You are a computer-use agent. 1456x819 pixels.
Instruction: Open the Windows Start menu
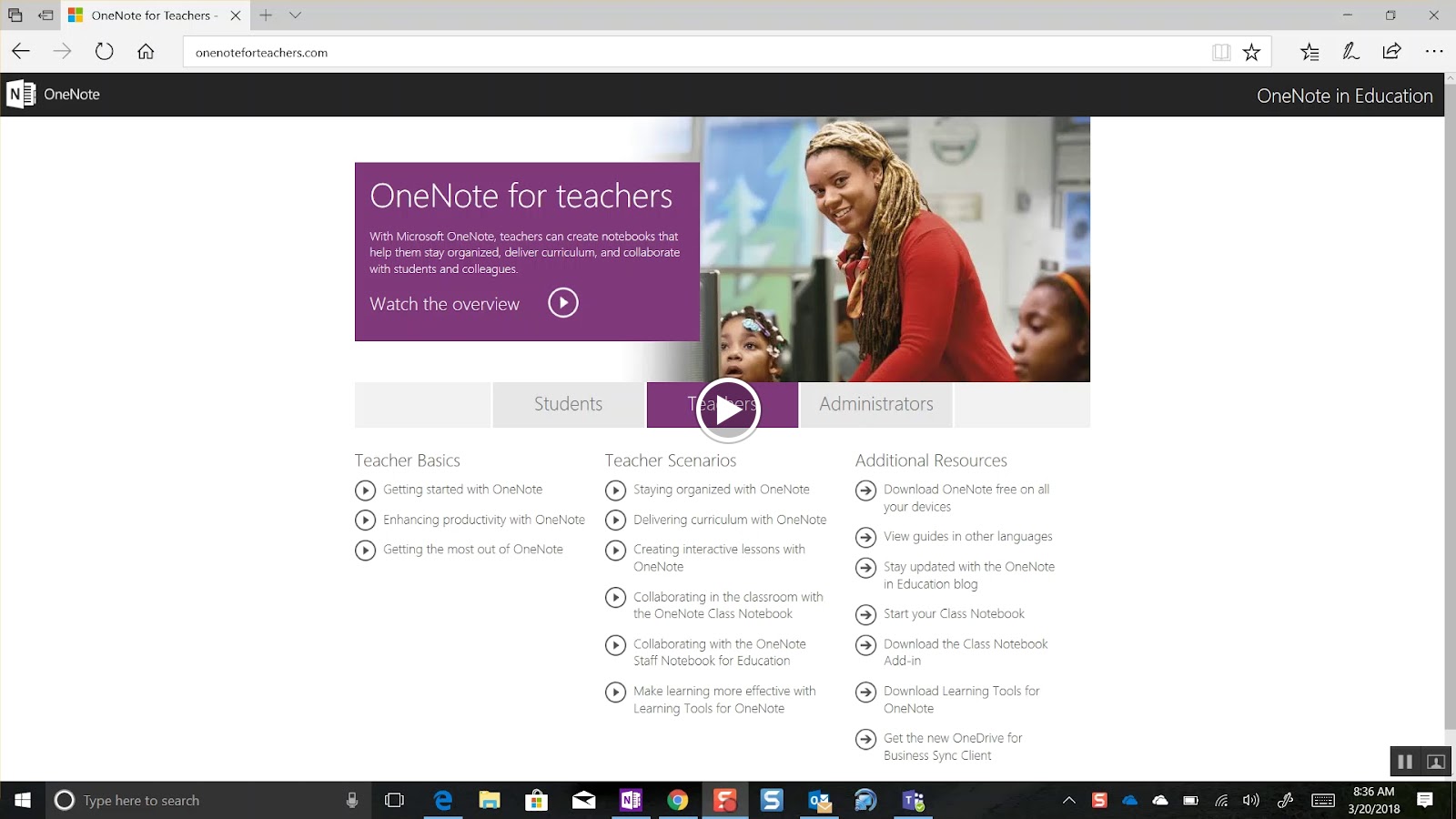[23, 800]
